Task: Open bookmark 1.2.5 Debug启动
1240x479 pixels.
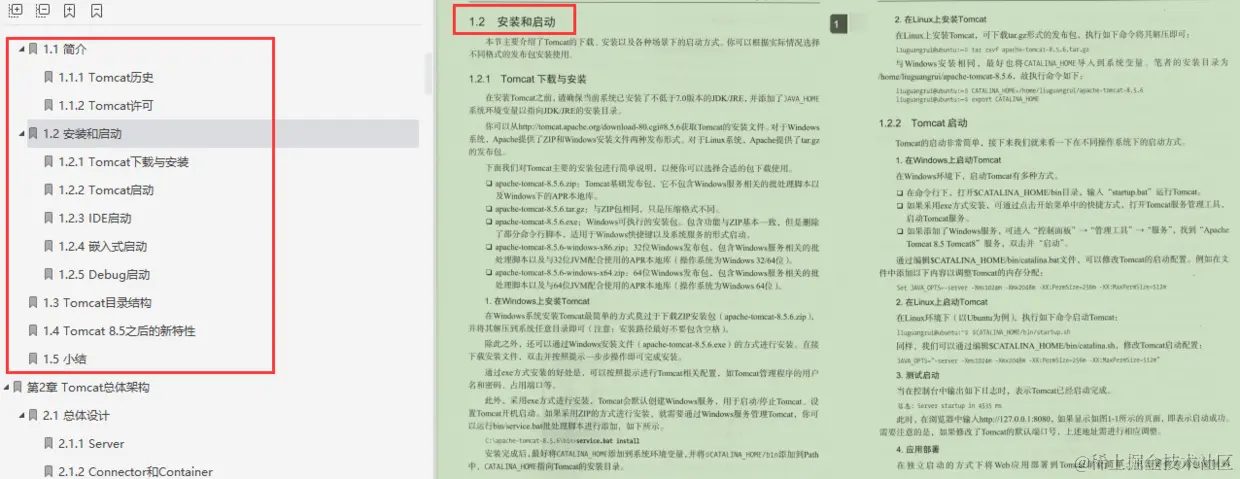Action: tap(104, 274)
